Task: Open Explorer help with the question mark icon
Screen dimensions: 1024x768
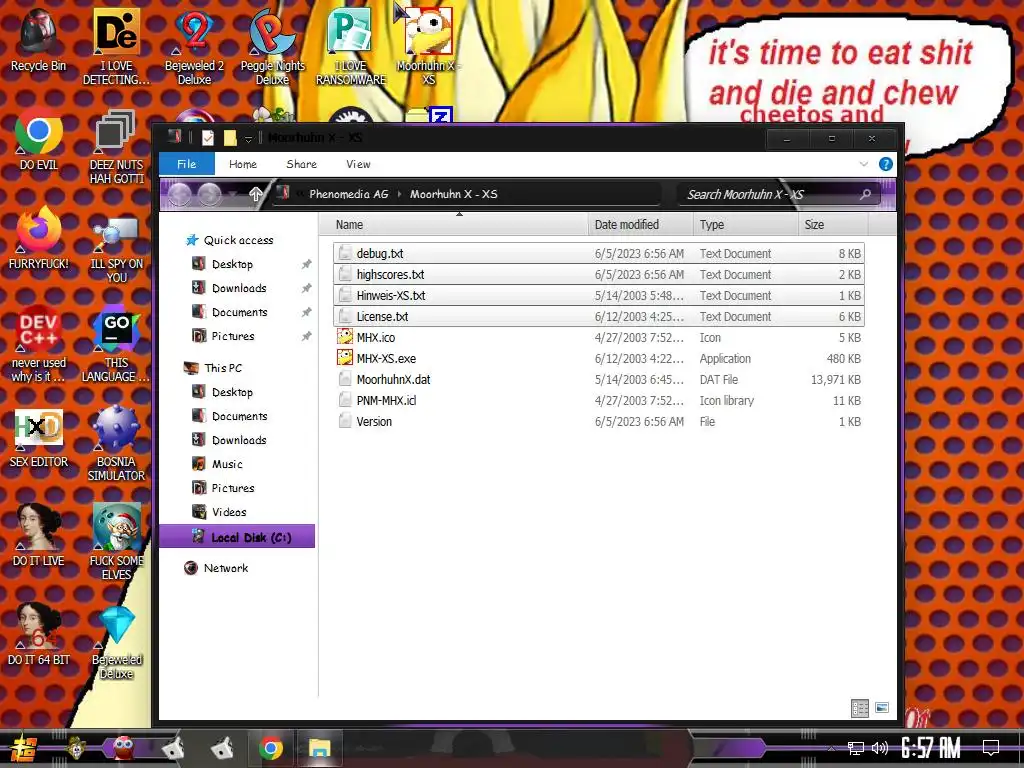Action: point(886,164)
